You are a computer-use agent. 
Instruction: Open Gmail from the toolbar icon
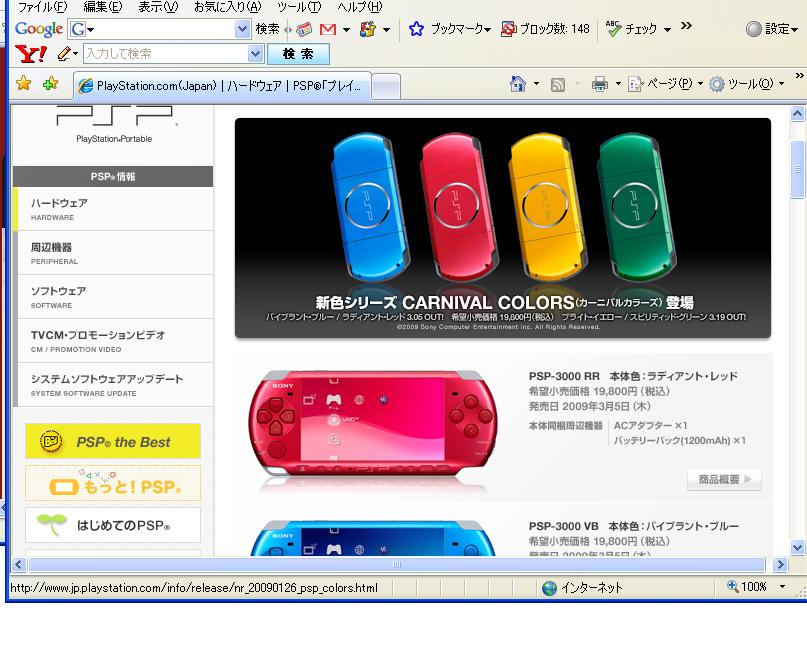(x=328, y=29)
